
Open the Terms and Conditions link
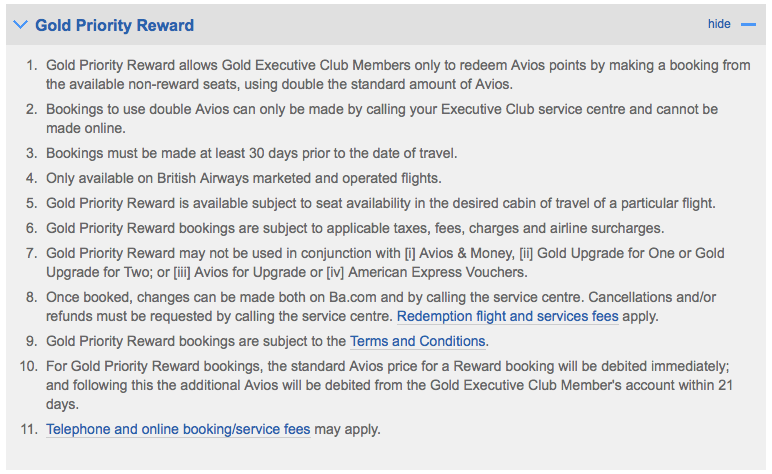click(x=417, y=341)
